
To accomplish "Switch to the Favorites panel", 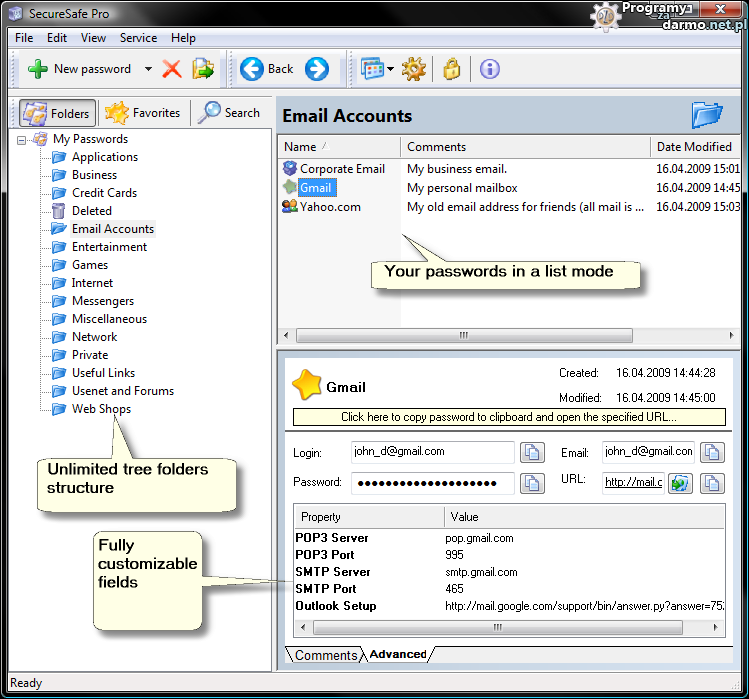I will [143, 113].
